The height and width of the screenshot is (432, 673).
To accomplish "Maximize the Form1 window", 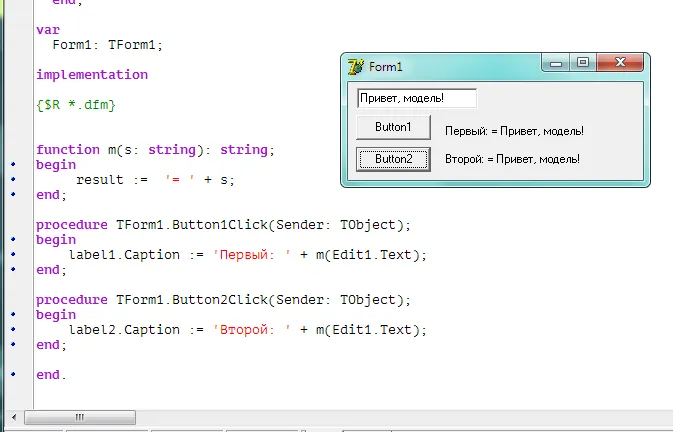I will (584, 64).
